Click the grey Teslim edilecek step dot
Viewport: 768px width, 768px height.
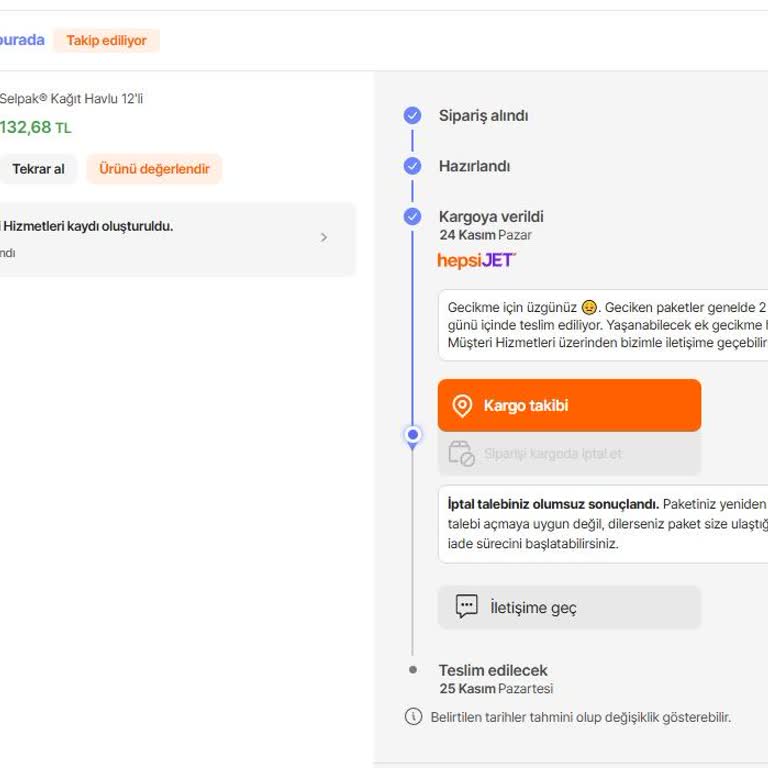click(x=413, y=670)
